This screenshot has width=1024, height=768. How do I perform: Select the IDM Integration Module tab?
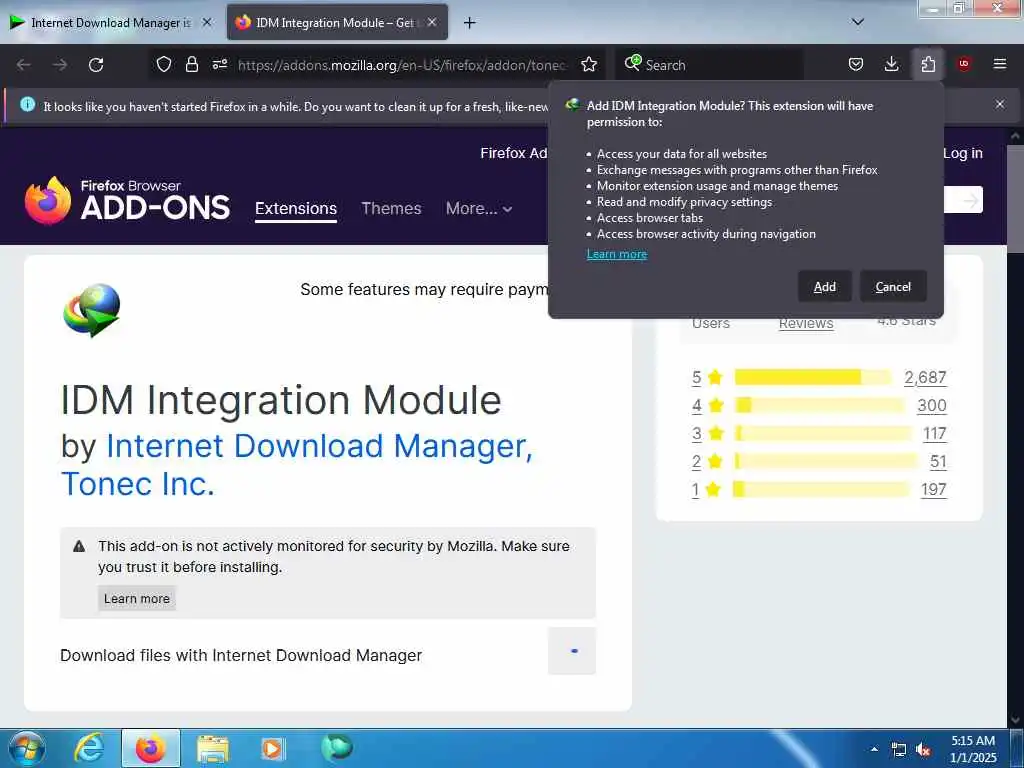coord(336,23)
